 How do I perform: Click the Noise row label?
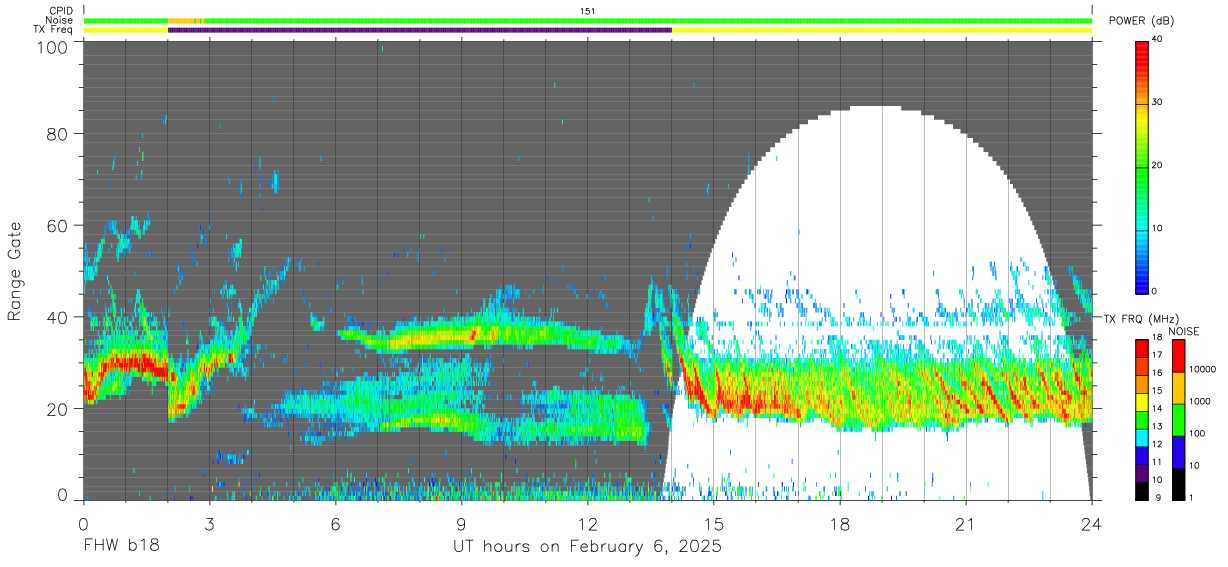pyautogui.click(x=58, y=20)
